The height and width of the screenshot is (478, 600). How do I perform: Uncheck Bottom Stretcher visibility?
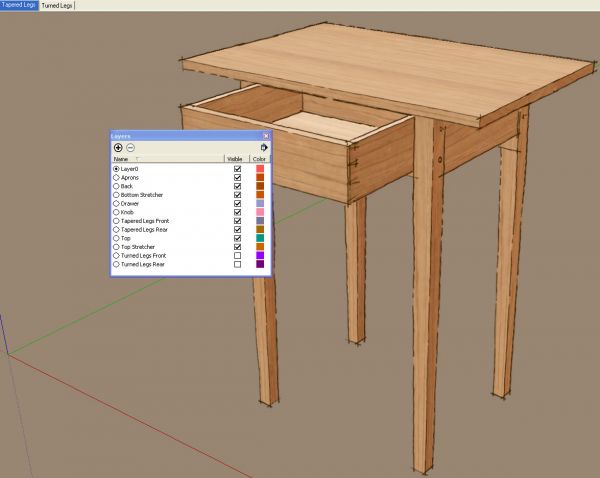pyautogui.click(x=237, y=195)
